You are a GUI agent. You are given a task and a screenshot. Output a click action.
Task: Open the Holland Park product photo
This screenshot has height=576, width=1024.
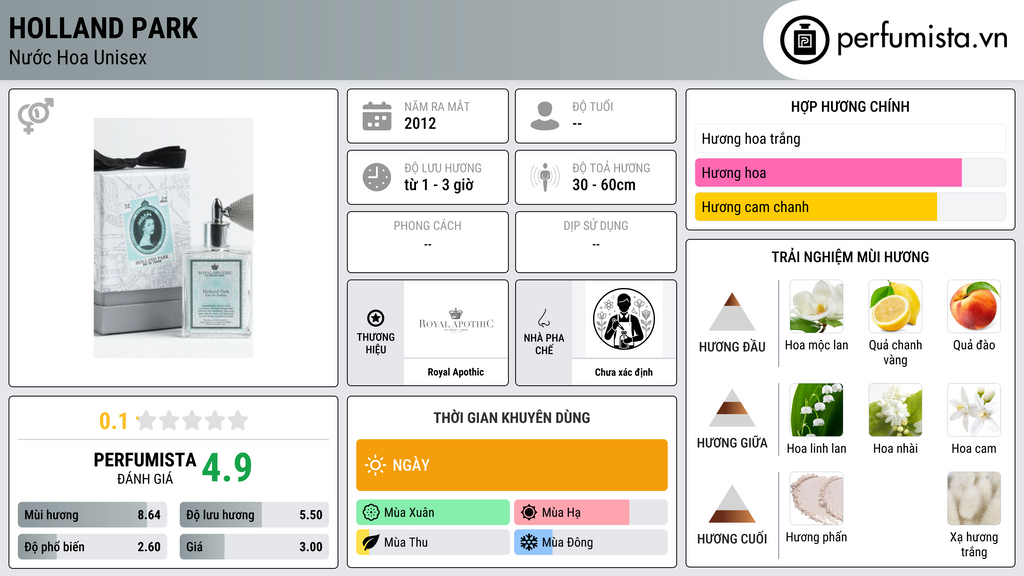tap(174, 238)
